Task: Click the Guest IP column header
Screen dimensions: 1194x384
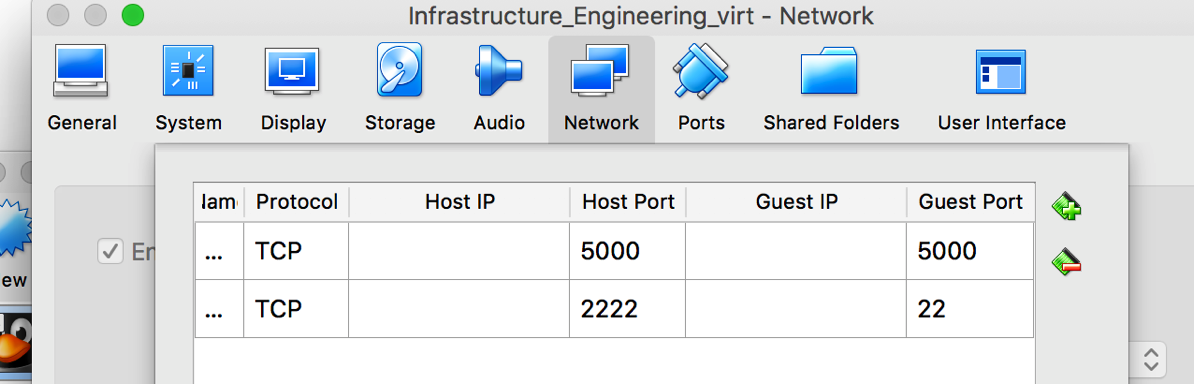Action: tap(796, 202)
